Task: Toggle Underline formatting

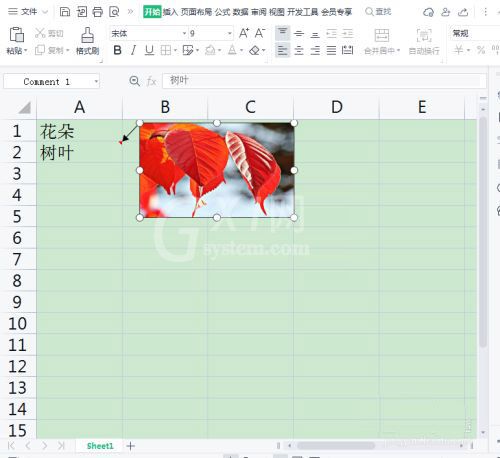Action: point(149,50)
